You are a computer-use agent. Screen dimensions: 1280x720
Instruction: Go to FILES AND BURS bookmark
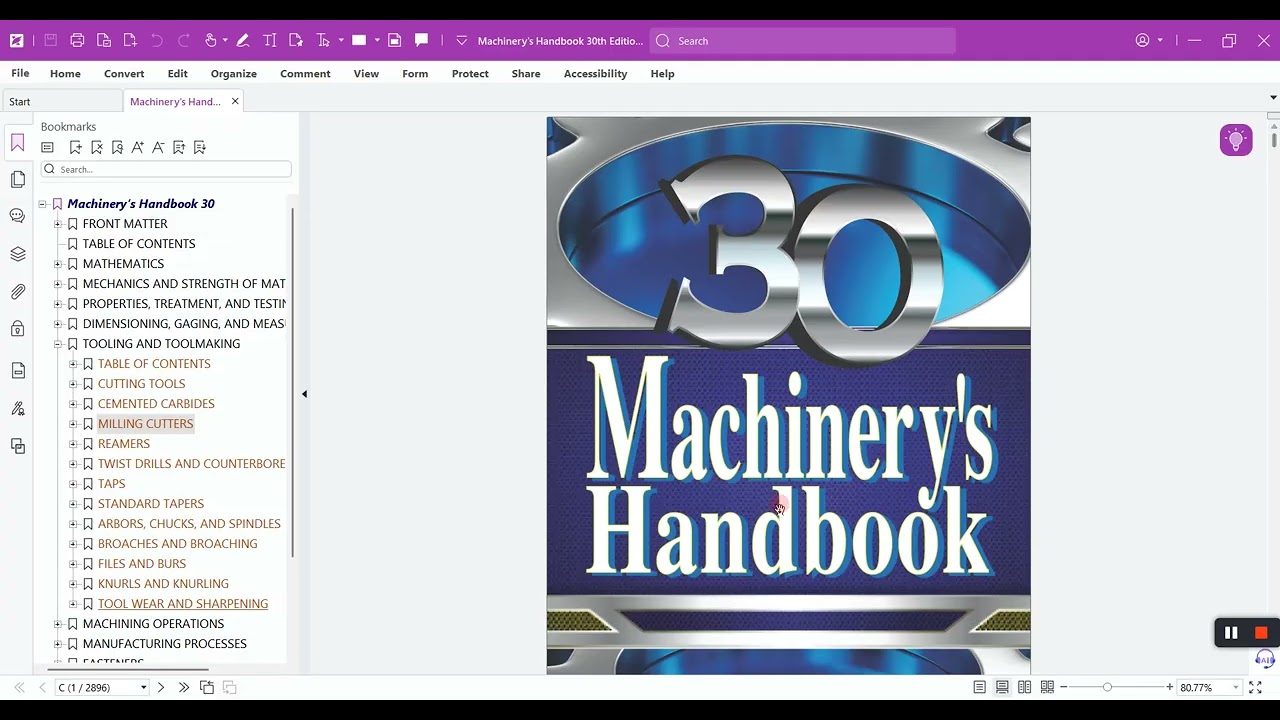point(142,564)
